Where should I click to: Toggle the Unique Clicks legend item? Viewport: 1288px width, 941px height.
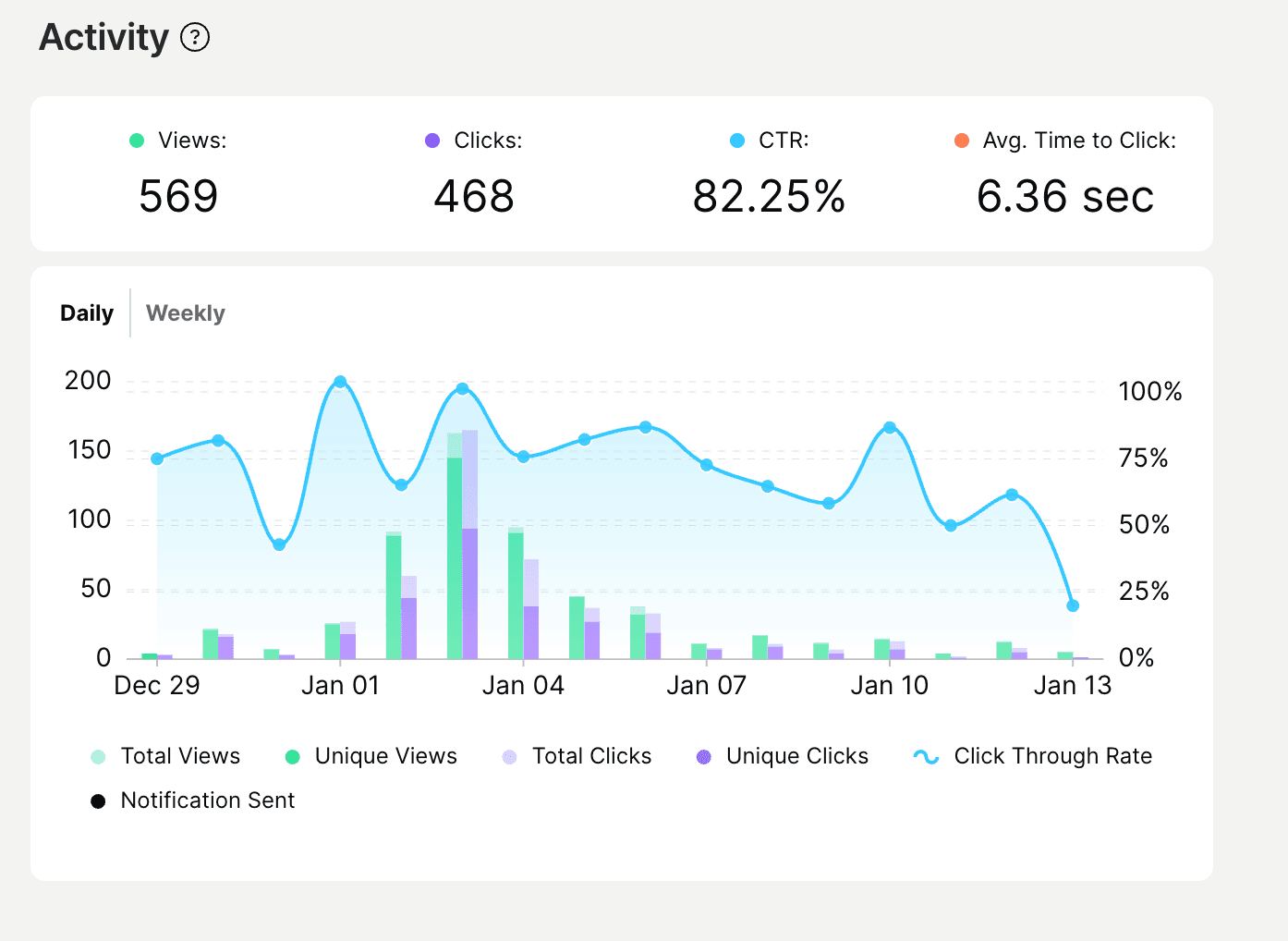[x=796, y=756]
